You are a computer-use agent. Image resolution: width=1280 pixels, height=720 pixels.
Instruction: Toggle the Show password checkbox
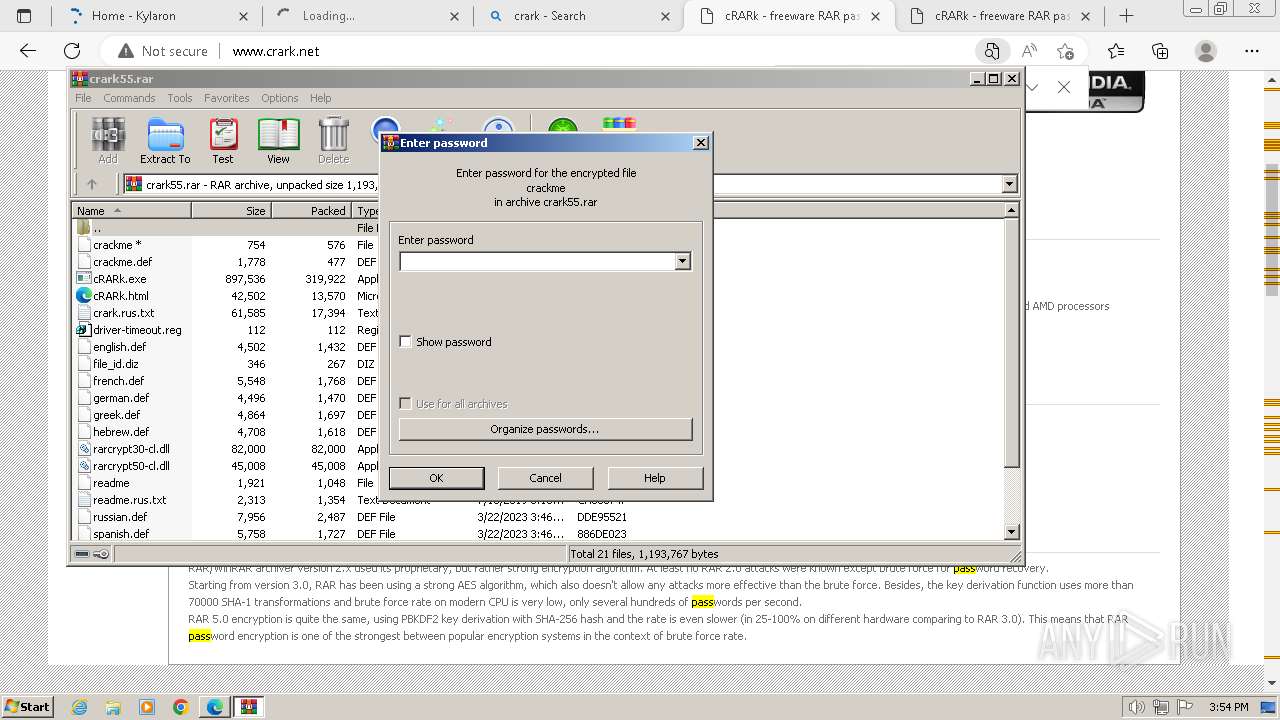(x=405, y=342)
